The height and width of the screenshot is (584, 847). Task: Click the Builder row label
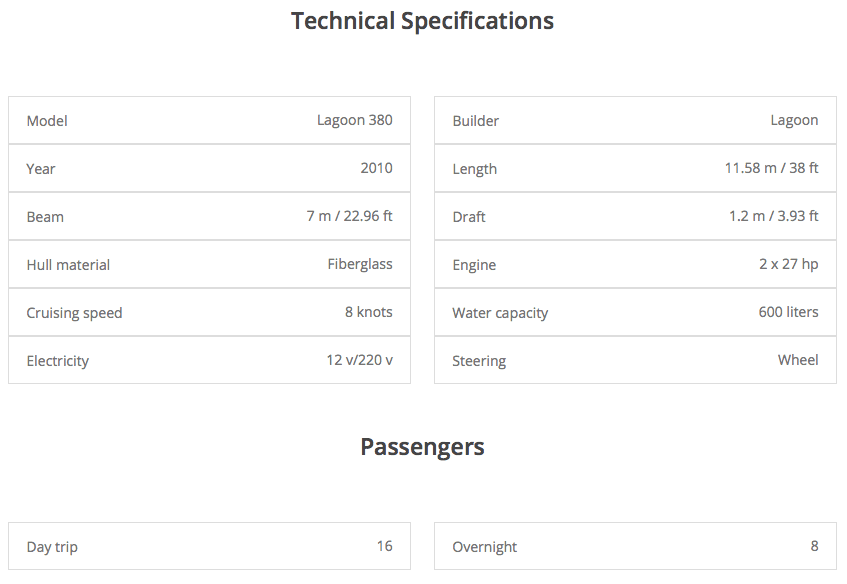475,121
